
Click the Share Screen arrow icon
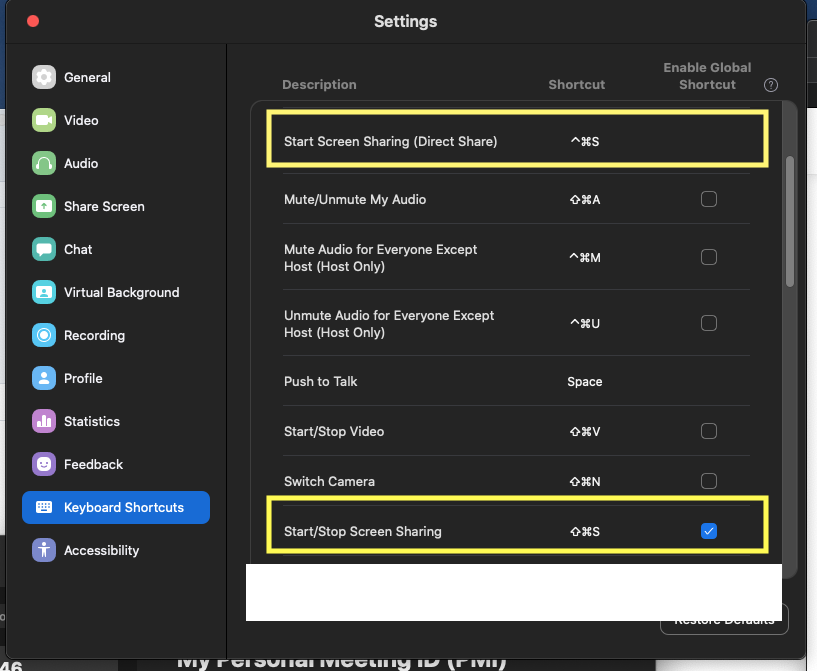point(44,206)
